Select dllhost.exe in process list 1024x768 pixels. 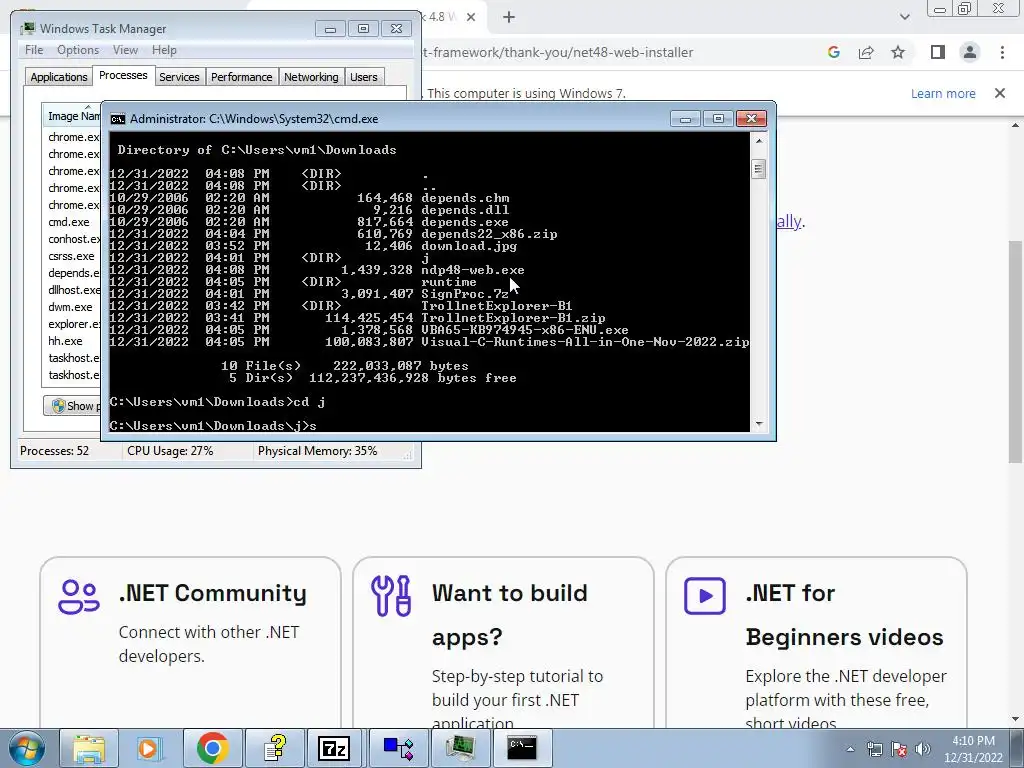click(x=74, y=290)
